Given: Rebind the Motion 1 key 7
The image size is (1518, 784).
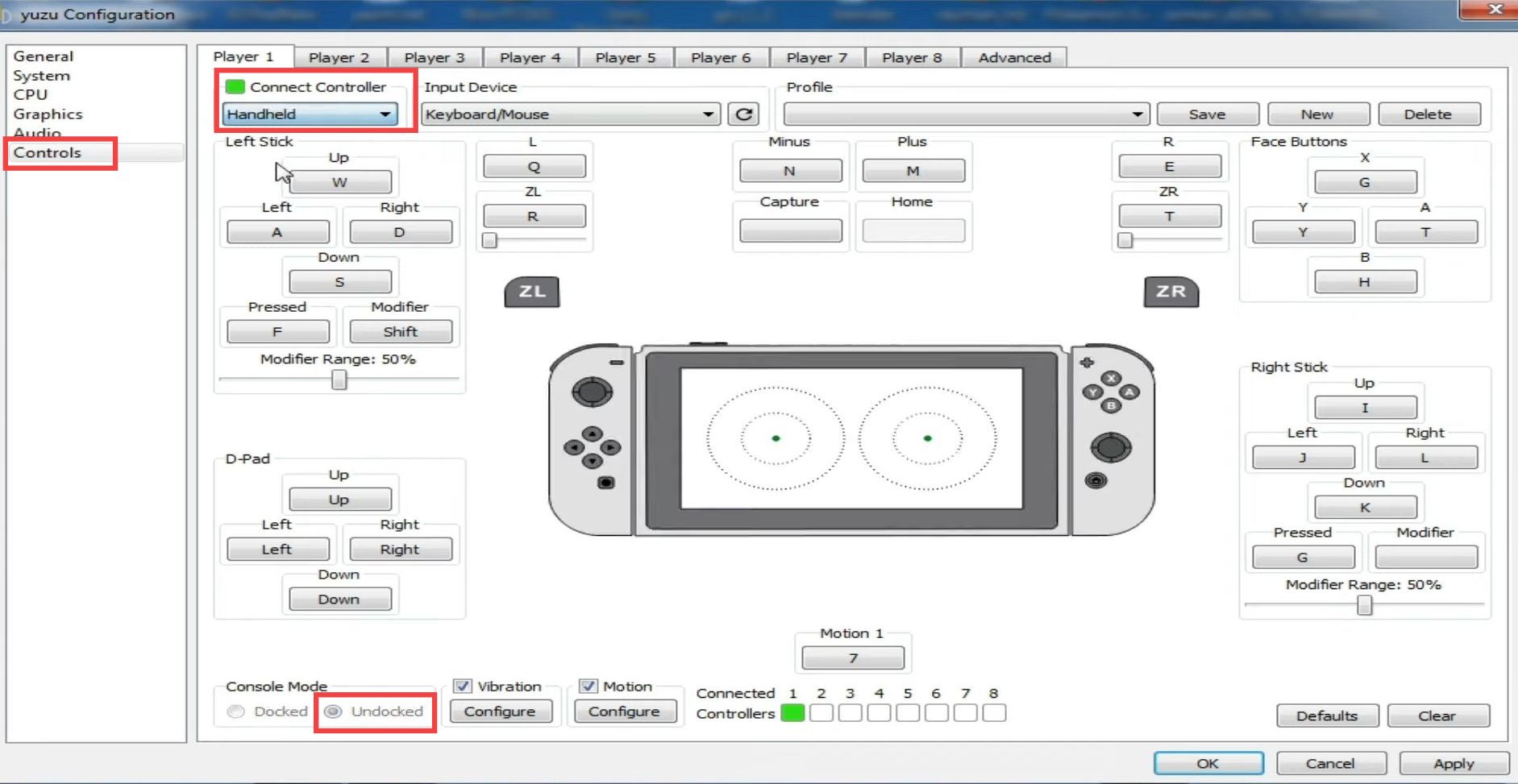Looking at the screenshot, I should (853, 658).
